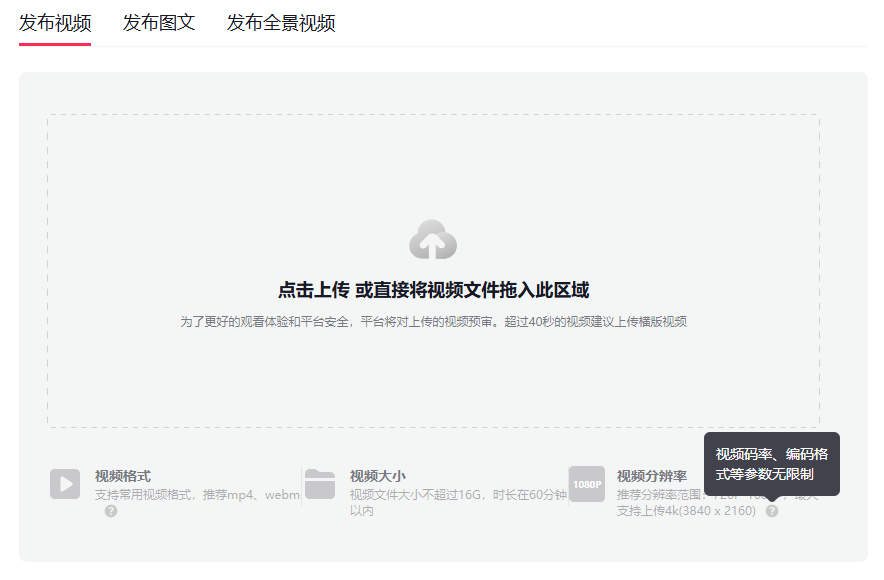Click the 1080P badge icon

click(x=586, y=484)
